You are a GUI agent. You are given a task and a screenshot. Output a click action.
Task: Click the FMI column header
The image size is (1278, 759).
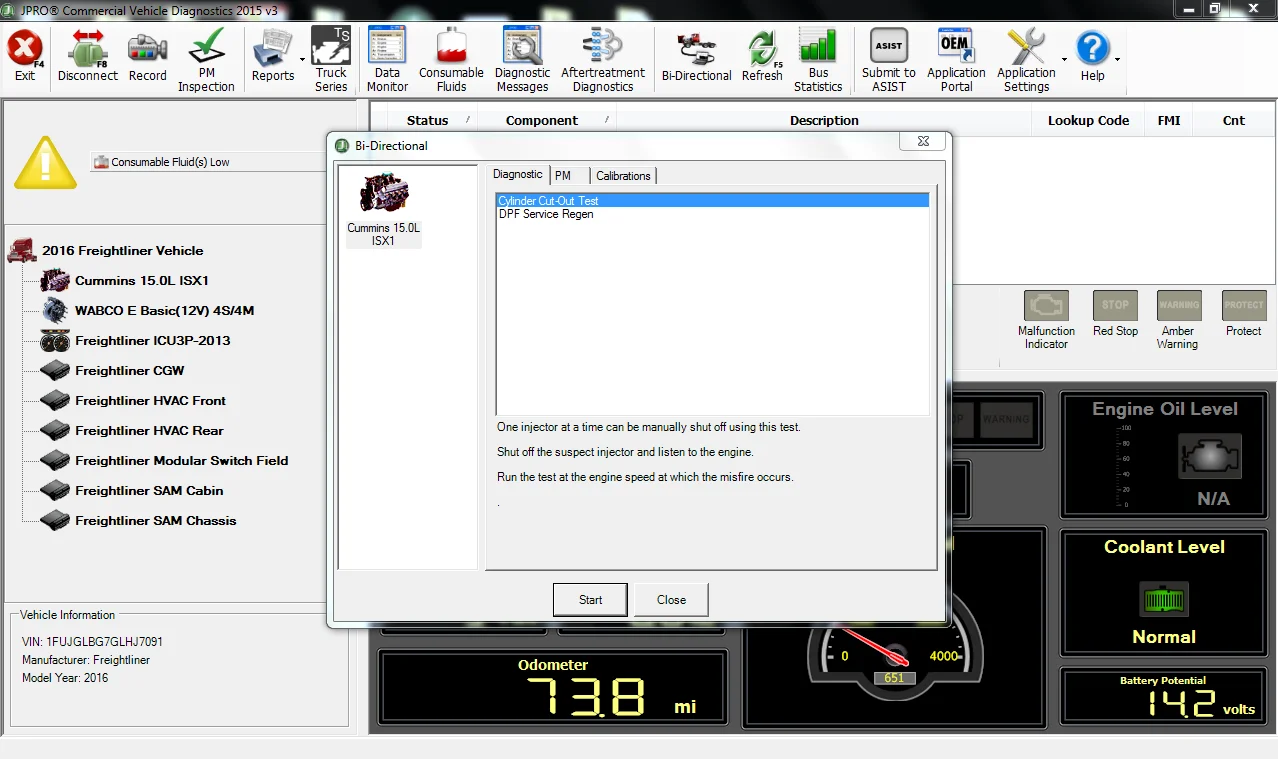click(x=1169, y=120)
